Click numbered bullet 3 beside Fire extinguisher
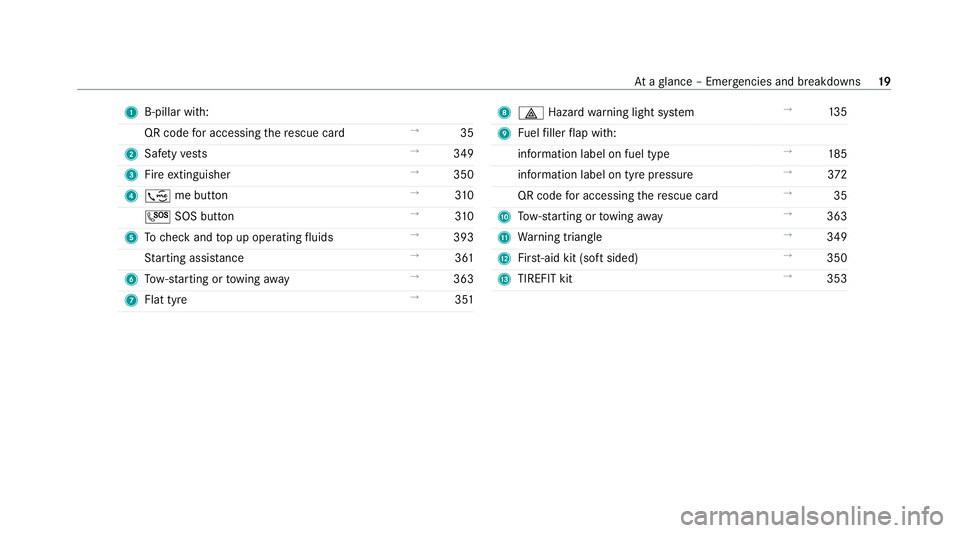Image resolution: width=960 pixels, height=533 pixels. [x=131, y=175]
